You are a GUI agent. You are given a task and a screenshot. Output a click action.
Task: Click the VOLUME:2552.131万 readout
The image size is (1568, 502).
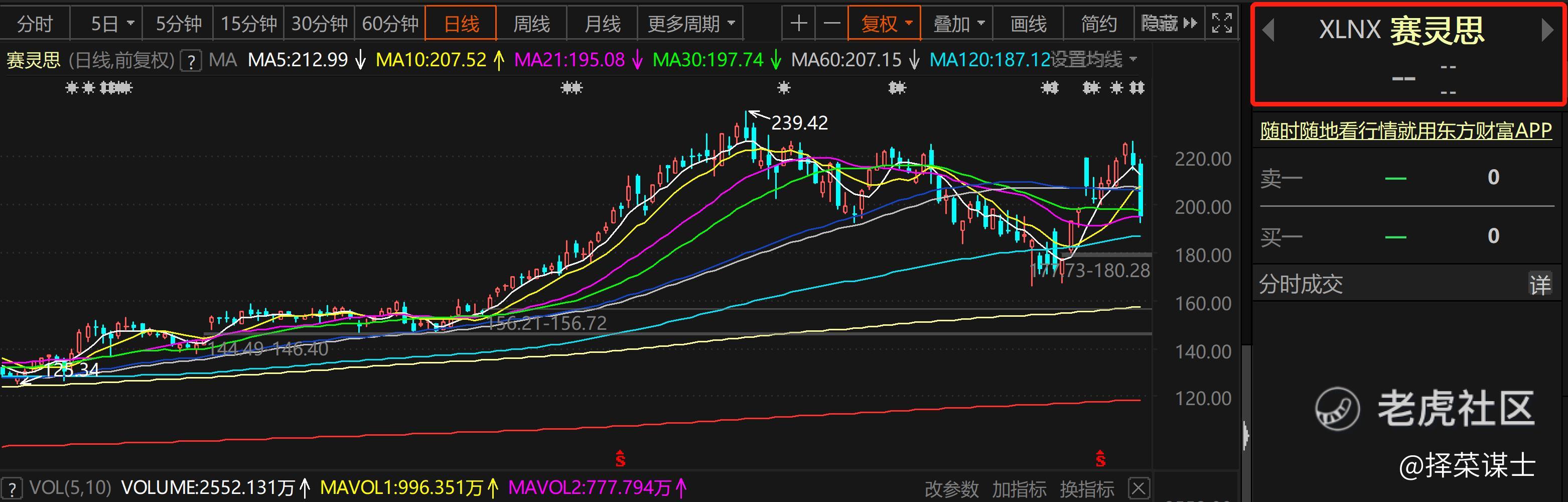point(208,488)
